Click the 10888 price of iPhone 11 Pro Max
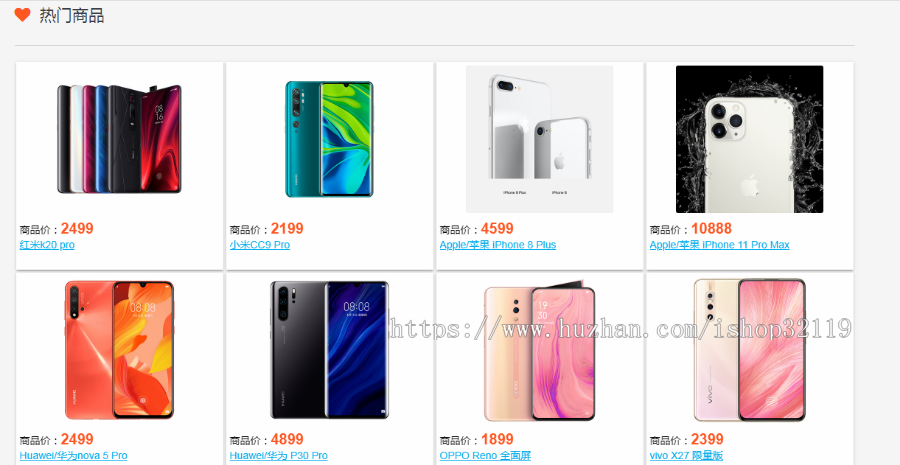Screen dimensions: 900x465 click(x=711, y=229)
